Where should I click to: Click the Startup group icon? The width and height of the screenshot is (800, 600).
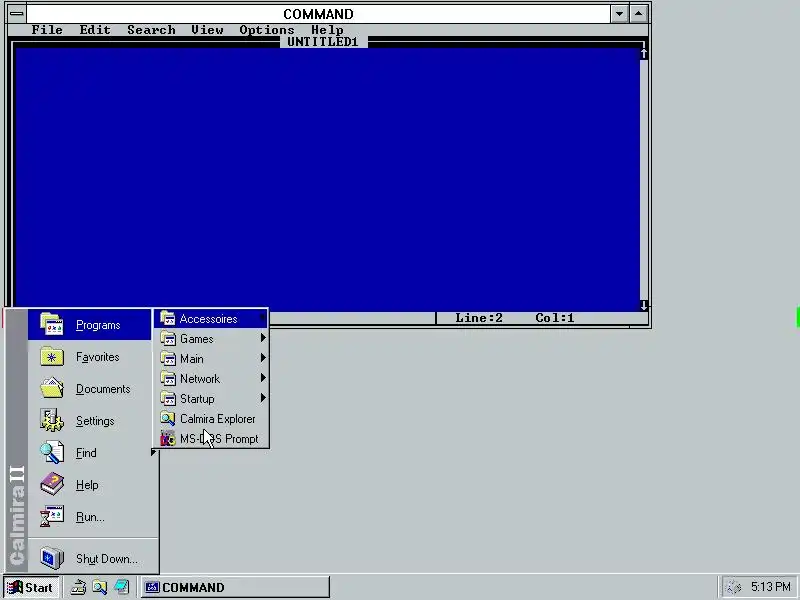click(x=167, y=398)
